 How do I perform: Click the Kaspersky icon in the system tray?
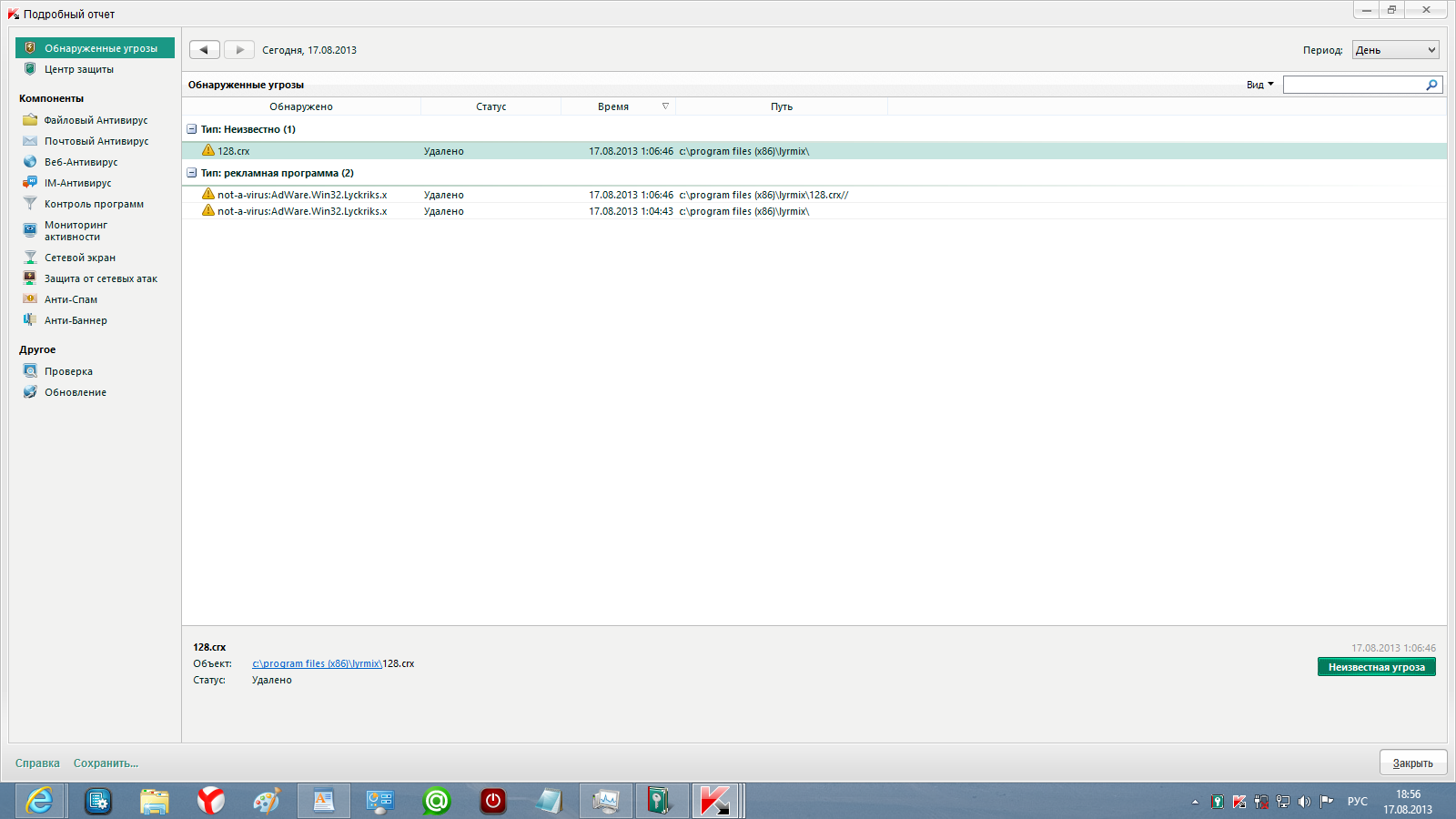[1239, 802]
